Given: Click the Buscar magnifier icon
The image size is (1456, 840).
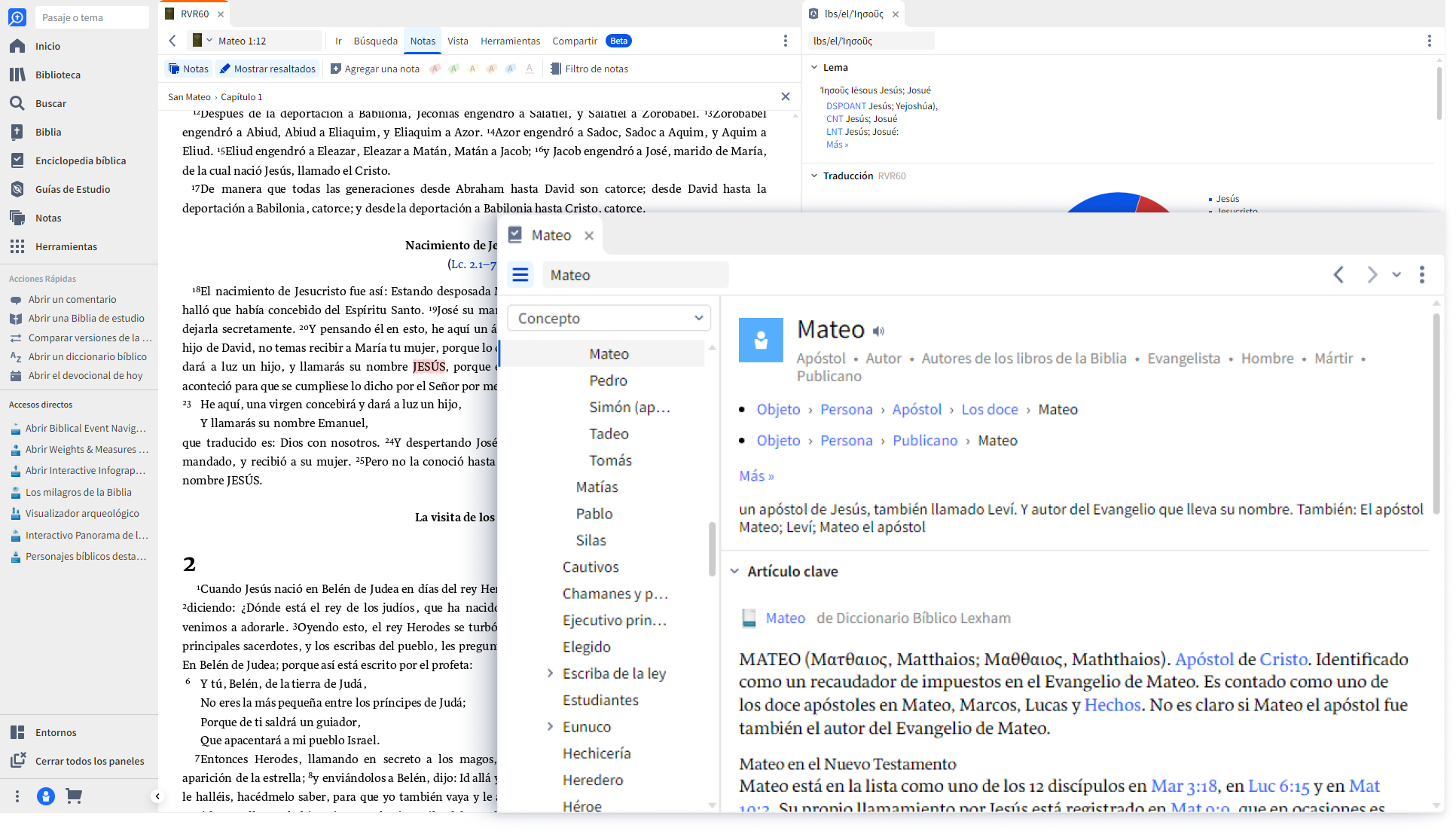Looking at the screenshot, I should click(x=17, y=103).
